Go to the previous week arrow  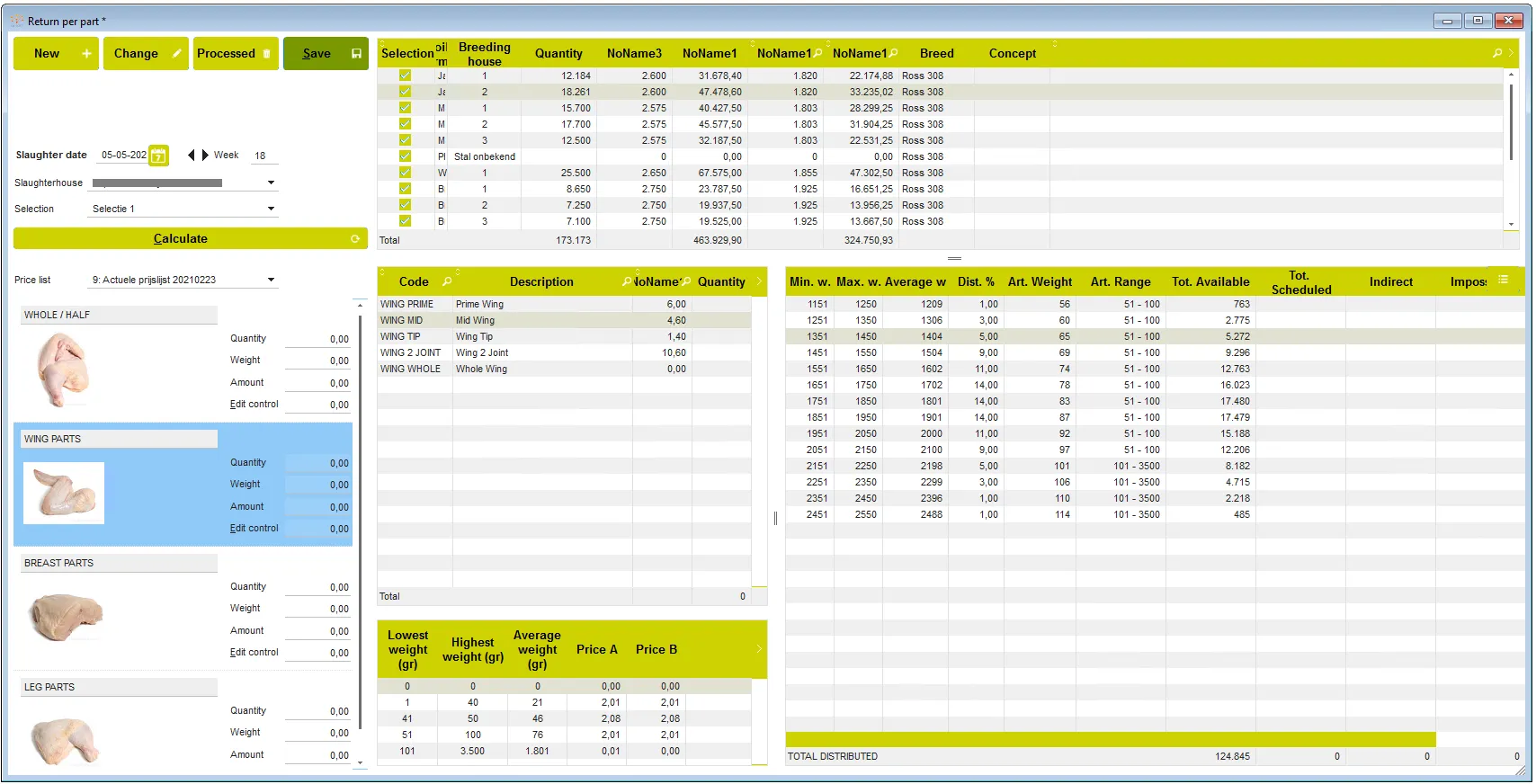(191, 156)
